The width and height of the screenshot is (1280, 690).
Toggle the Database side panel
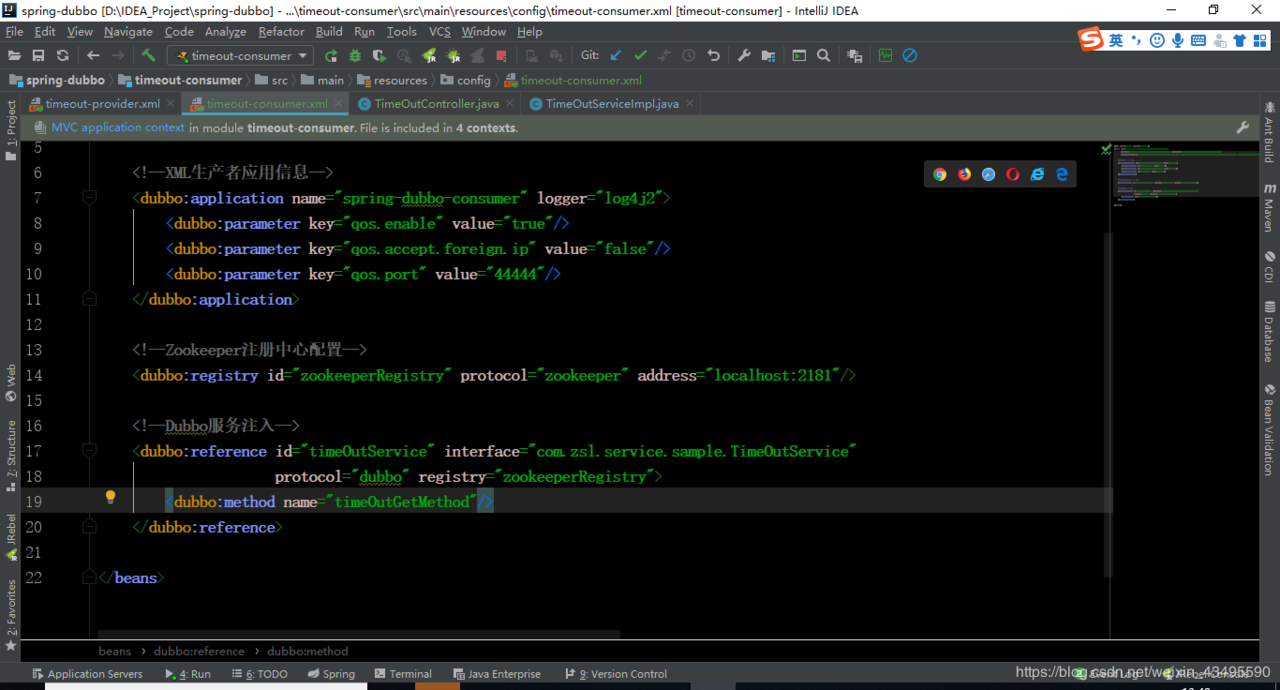pos(1269,331)
